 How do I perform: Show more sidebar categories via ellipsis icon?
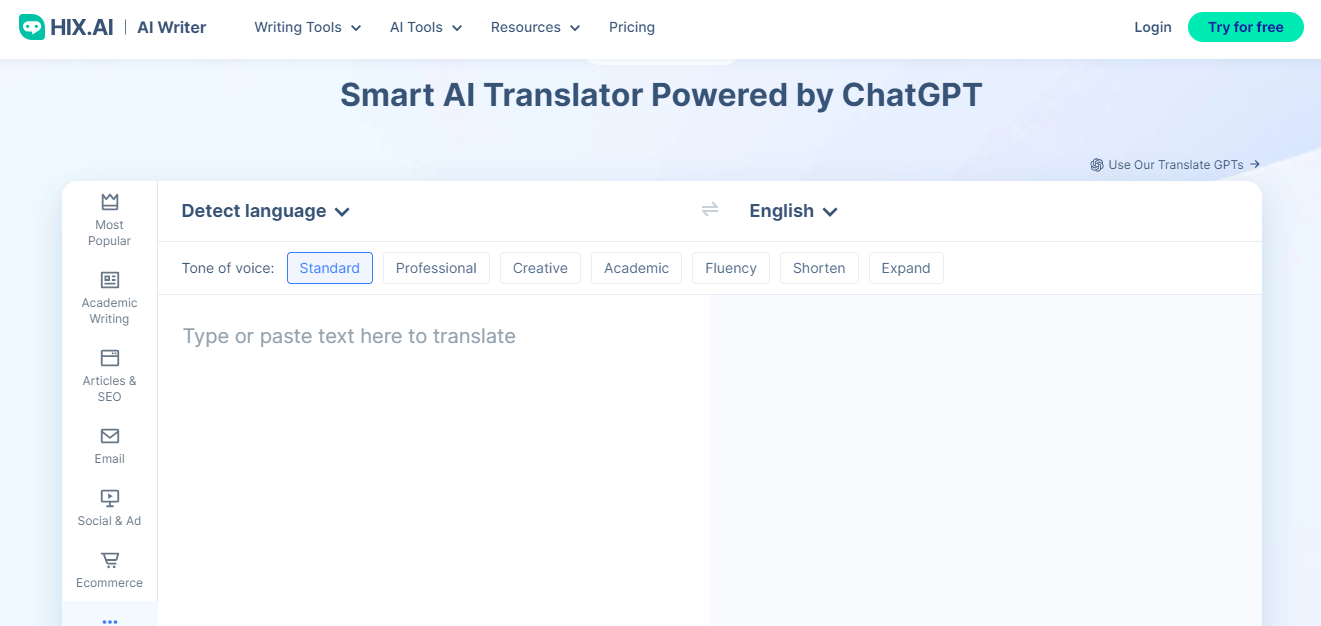click(x=108, y=619)
